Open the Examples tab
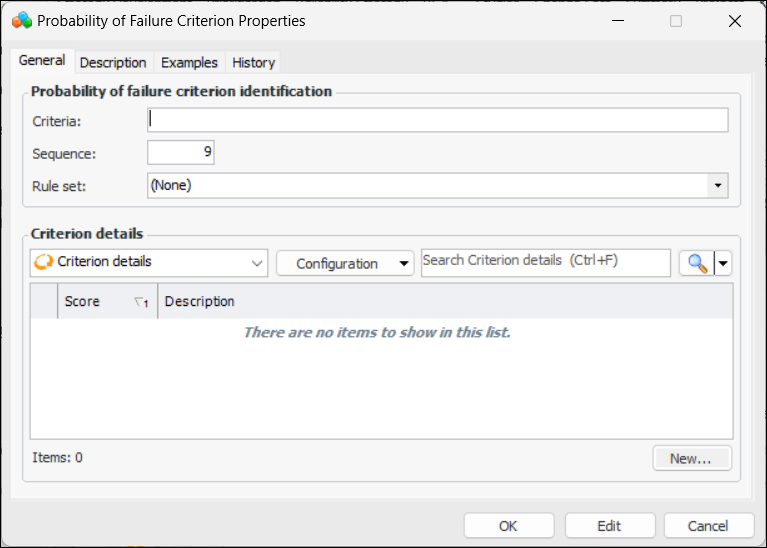 click(x=189, y=62)
